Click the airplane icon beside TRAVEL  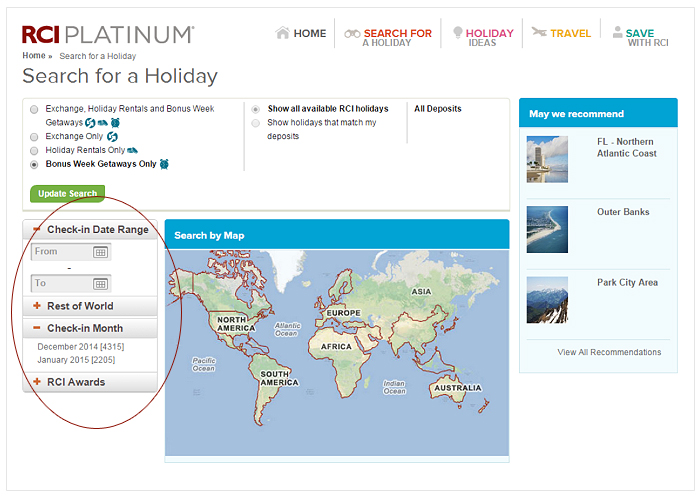point(539,33)
